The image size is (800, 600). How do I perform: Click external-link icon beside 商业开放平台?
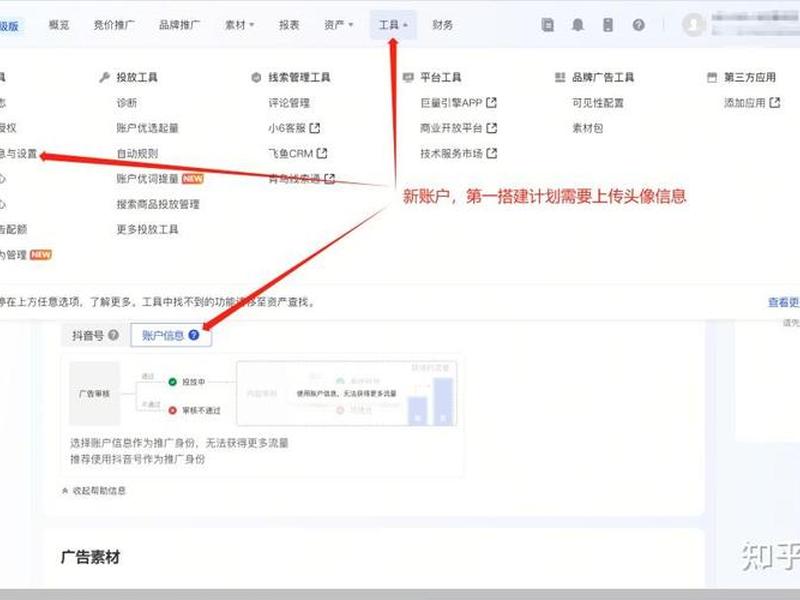tap(492, 128)
